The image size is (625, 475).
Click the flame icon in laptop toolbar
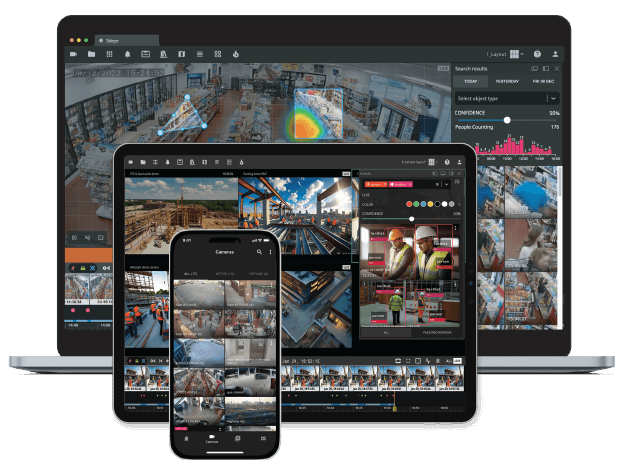[236, 53]
